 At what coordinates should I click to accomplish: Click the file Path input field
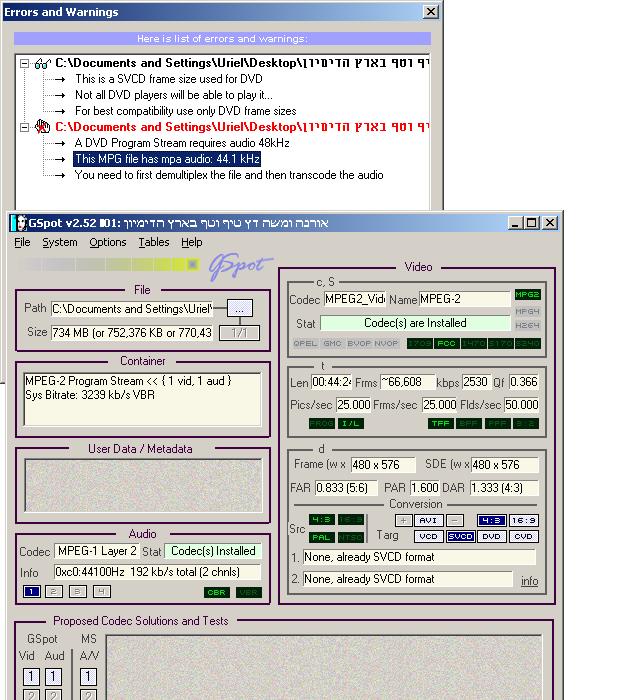pos(132,308)
